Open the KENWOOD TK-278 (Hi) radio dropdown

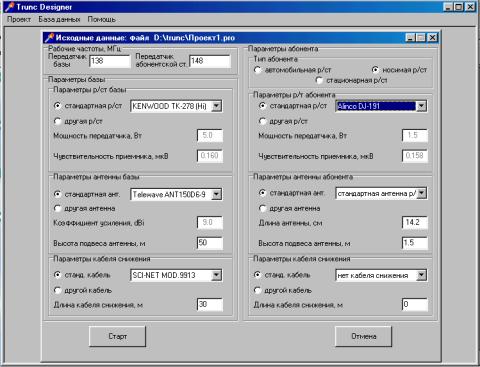tap(216, 106)
